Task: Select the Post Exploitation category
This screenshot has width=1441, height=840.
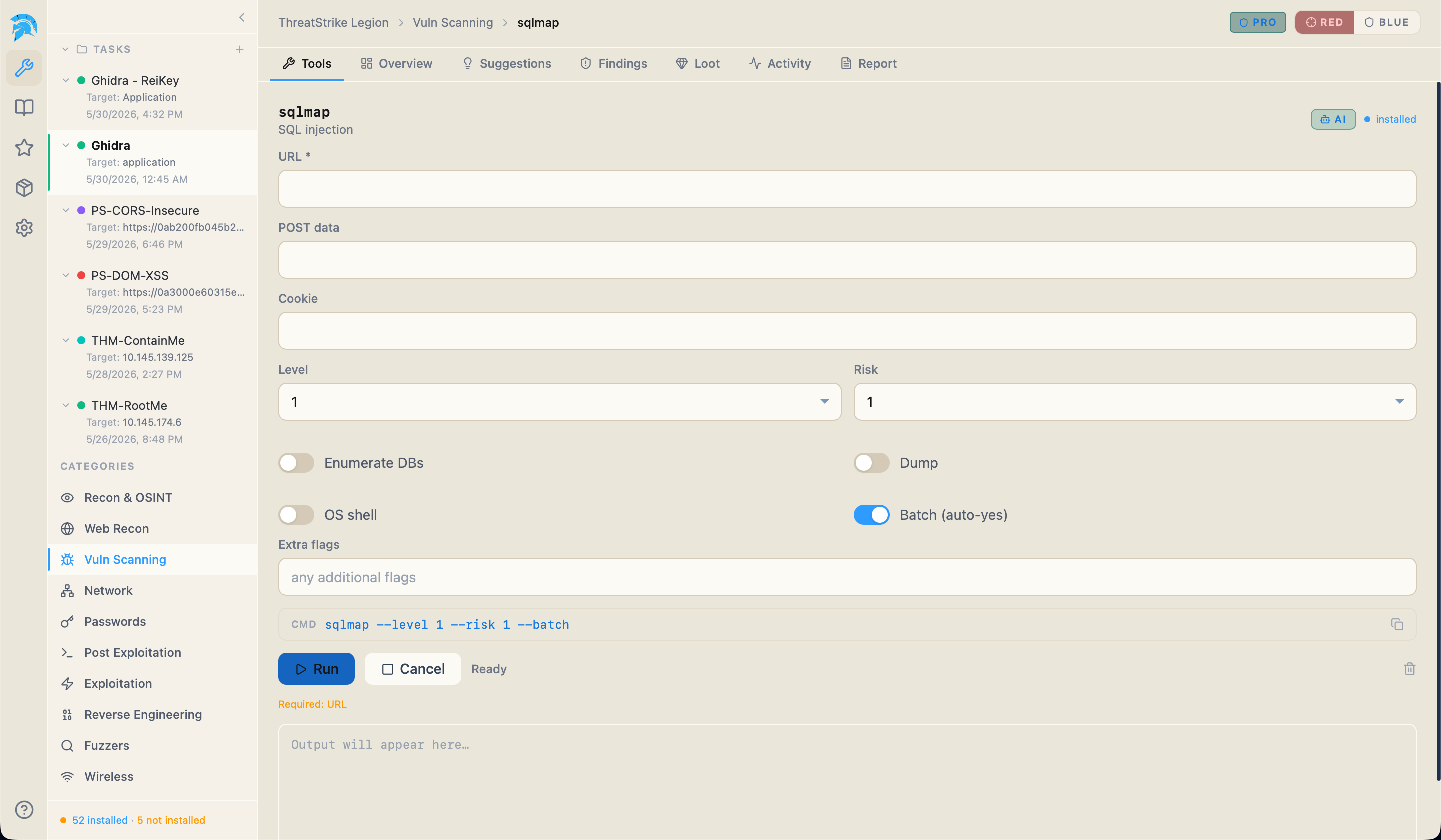Action: [153, 652]
